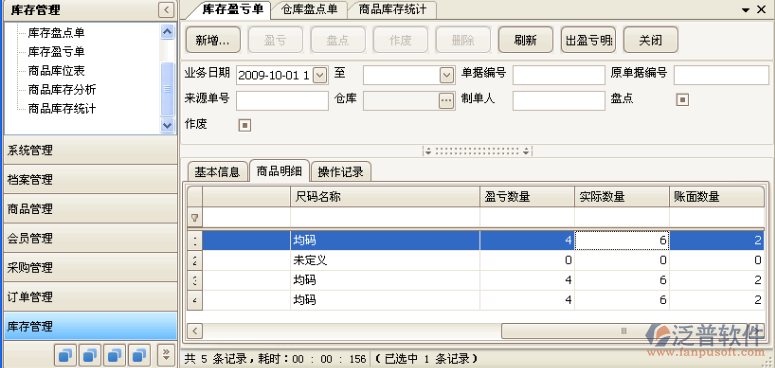This screenshot has width=775, height=368.
Task: Click the second blue icon at sidebar bottom
Action: (90, 354)
